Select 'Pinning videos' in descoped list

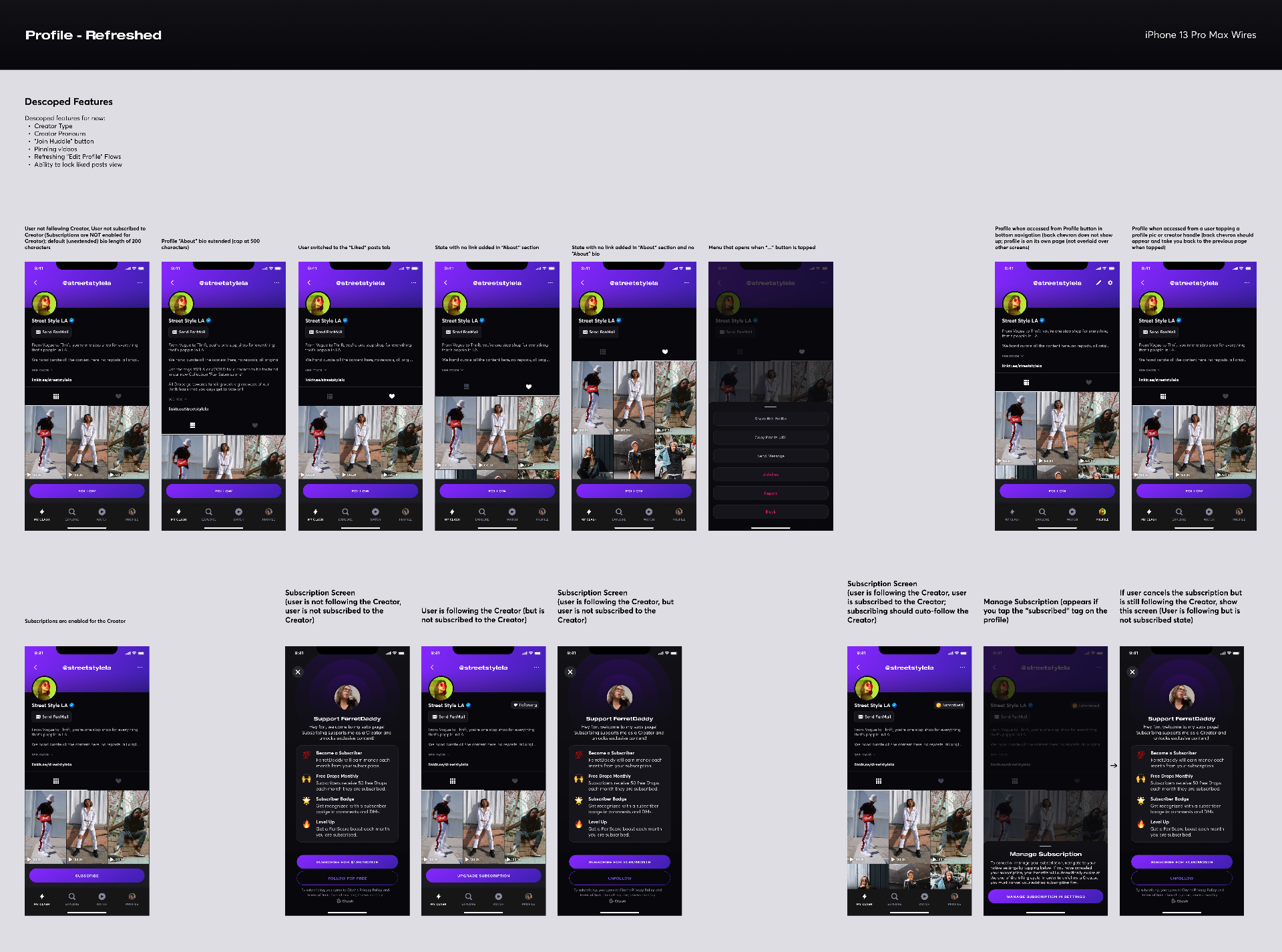[55, 149]
